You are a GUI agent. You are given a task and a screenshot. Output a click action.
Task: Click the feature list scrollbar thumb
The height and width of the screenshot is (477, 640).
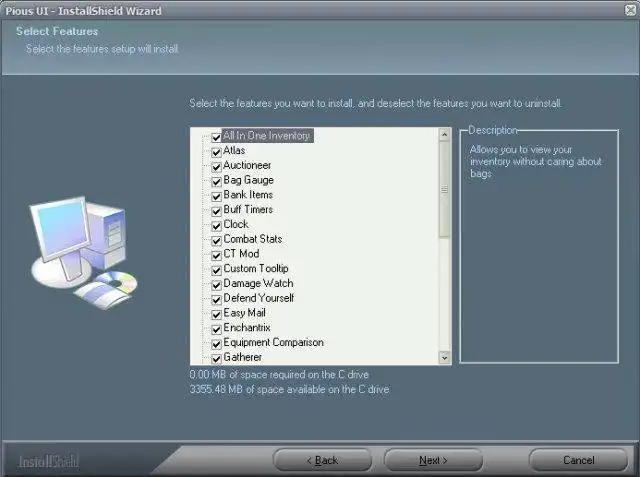444,189
